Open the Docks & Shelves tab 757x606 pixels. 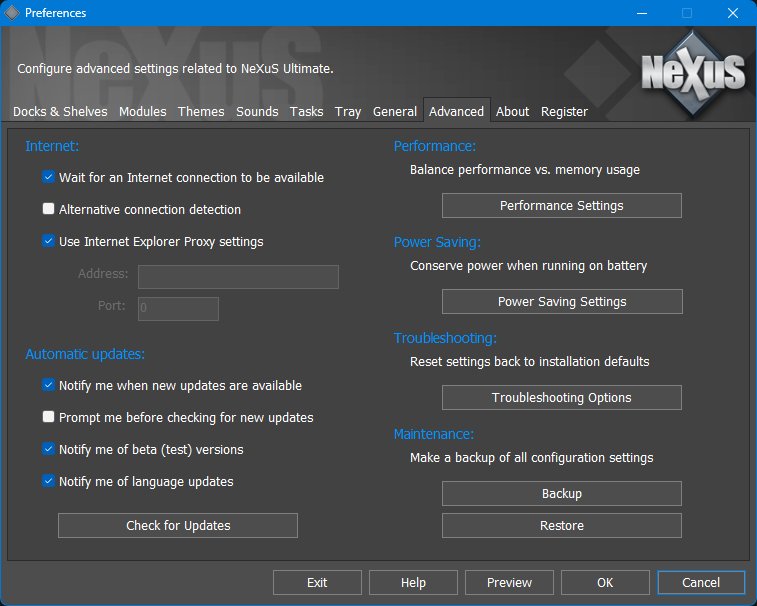[x=60, y=112]
